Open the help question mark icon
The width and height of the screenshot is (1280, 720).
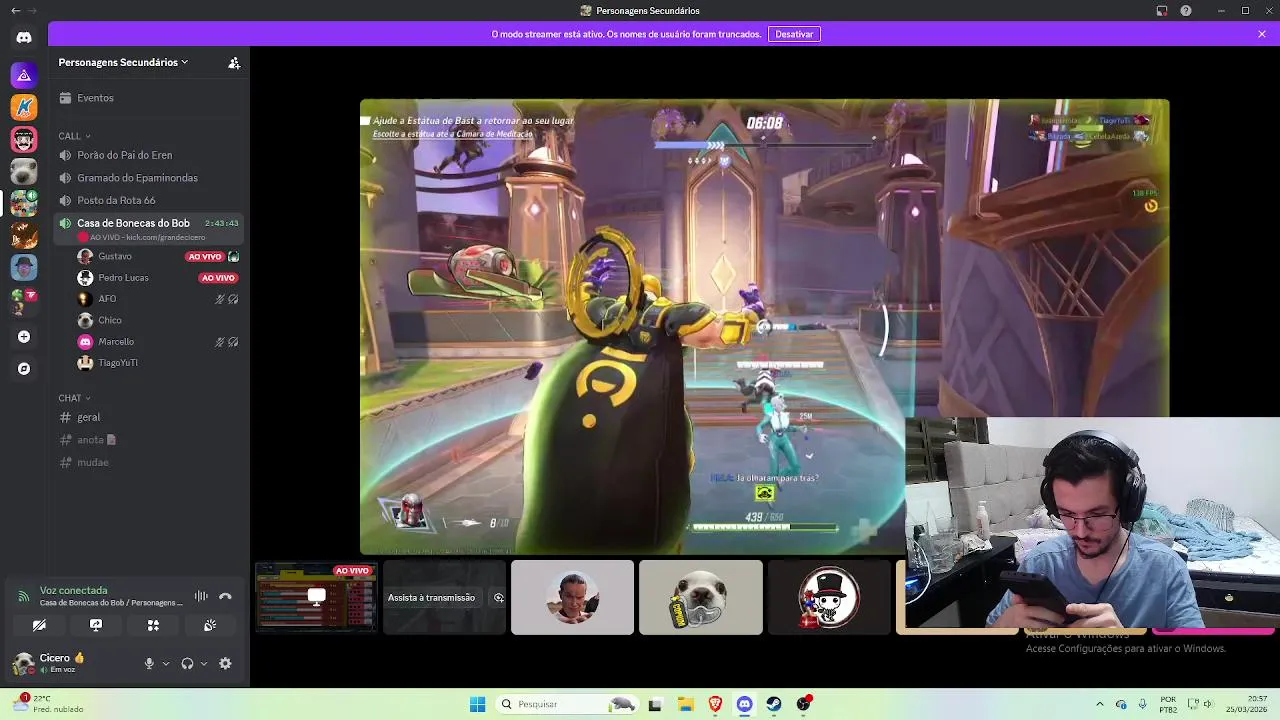click(x=1186, y=11)
